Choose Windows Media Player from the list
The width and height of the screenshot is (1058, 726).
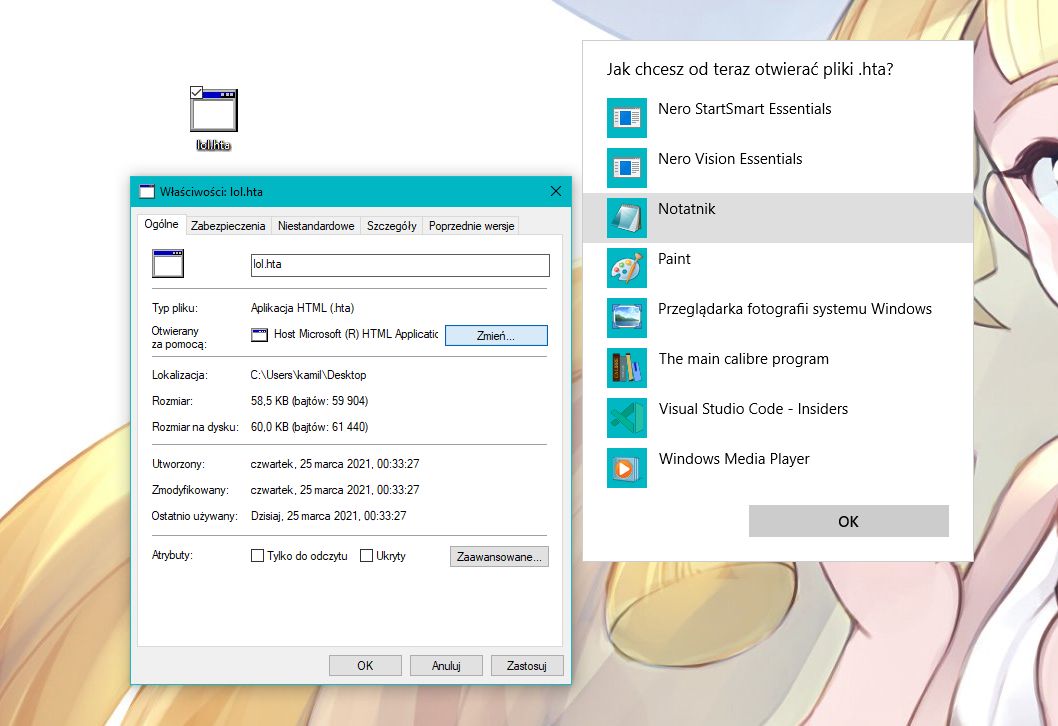pyautogui.click(x=777, y=468)
